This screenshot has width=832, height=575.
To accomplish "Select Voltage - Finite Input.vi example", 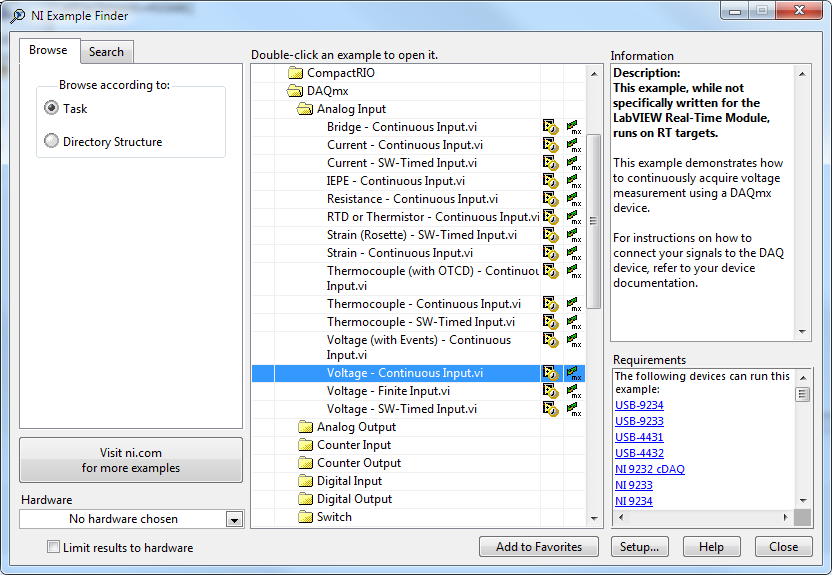I will click(x=388, y=391).
